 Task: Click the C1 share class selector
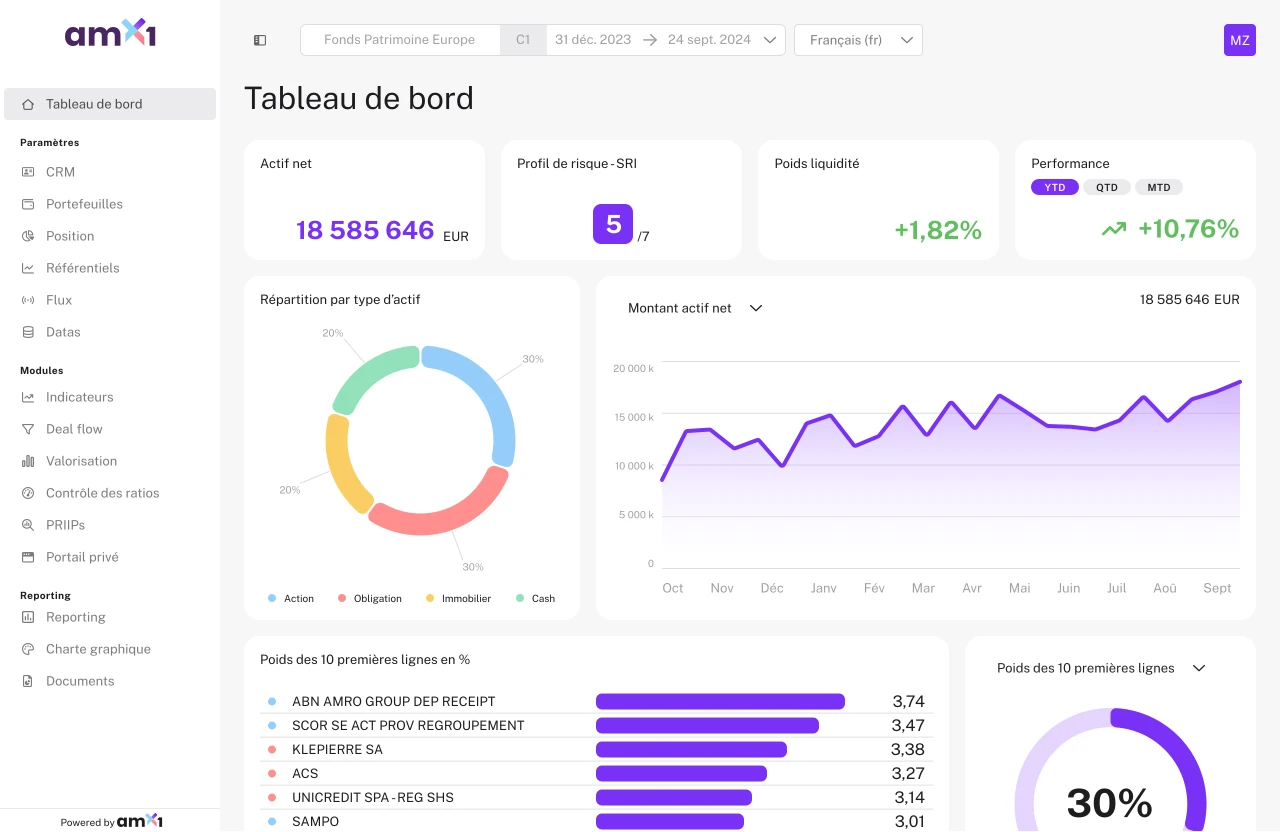coord(523,40)
